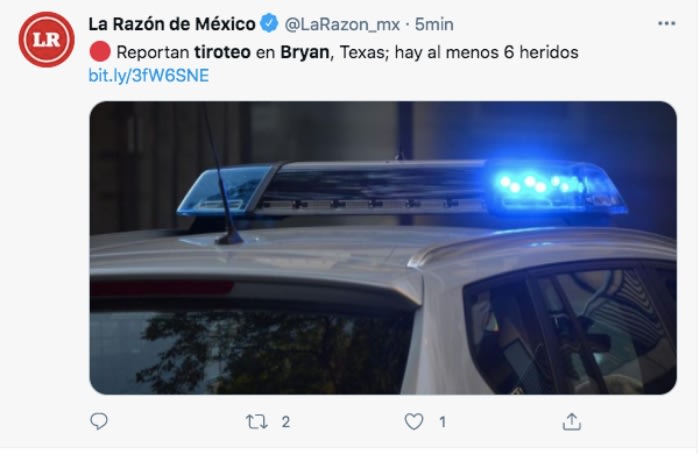Screen dimensions: 700x454
Task: Click the red circle emoji in tweet
Action: coord(100,51)
